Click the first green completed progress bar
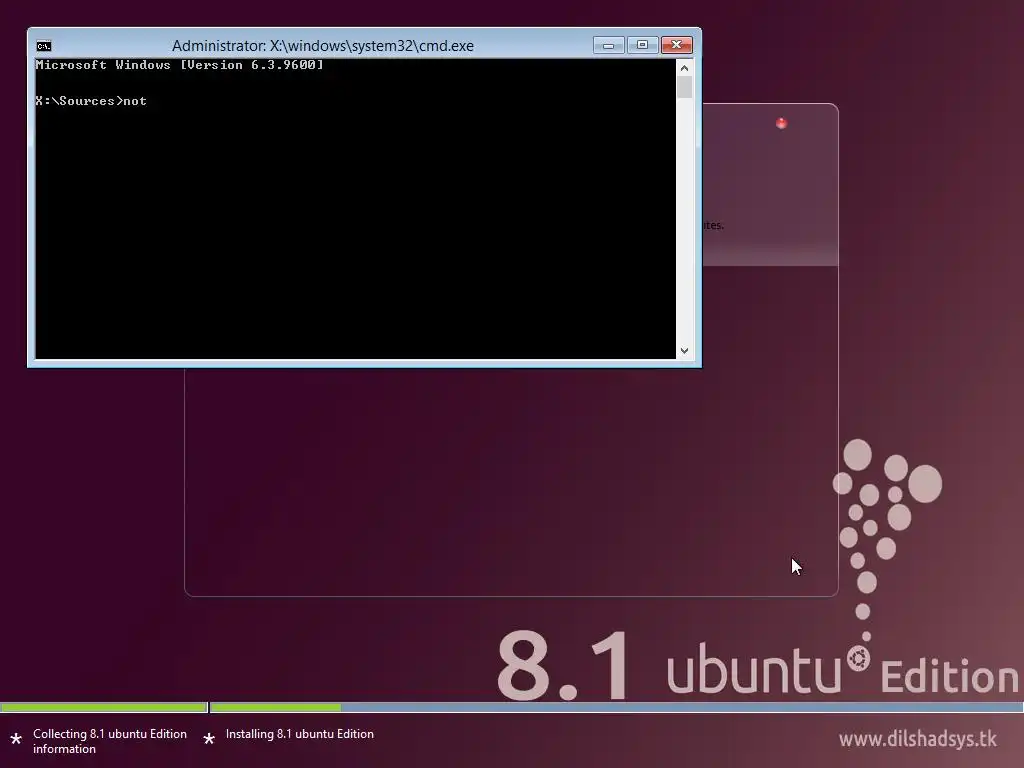This screenshot has width=1024, height=768. 104,707
